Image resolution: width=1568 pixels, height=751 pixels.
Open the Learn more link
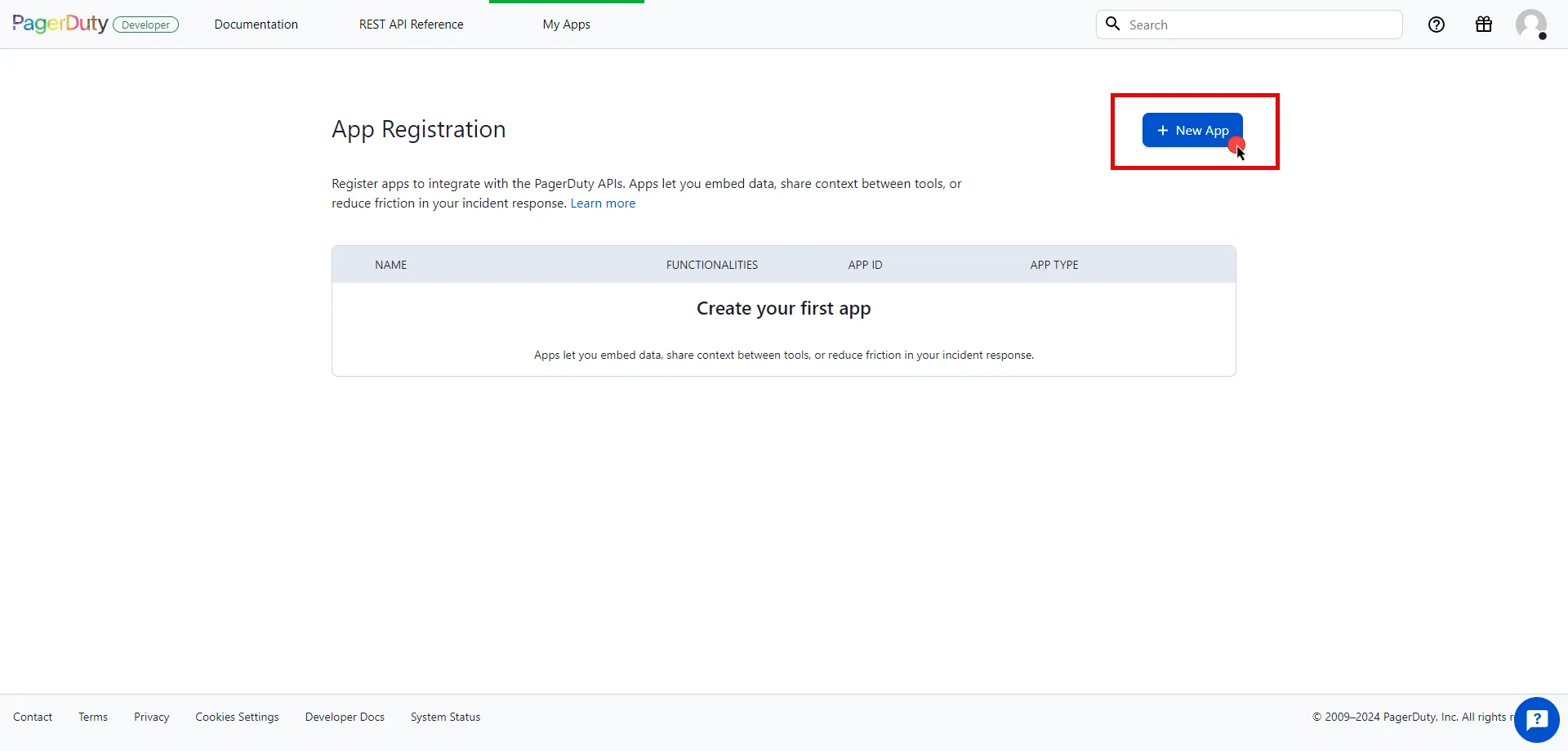(x=602, y=203)
